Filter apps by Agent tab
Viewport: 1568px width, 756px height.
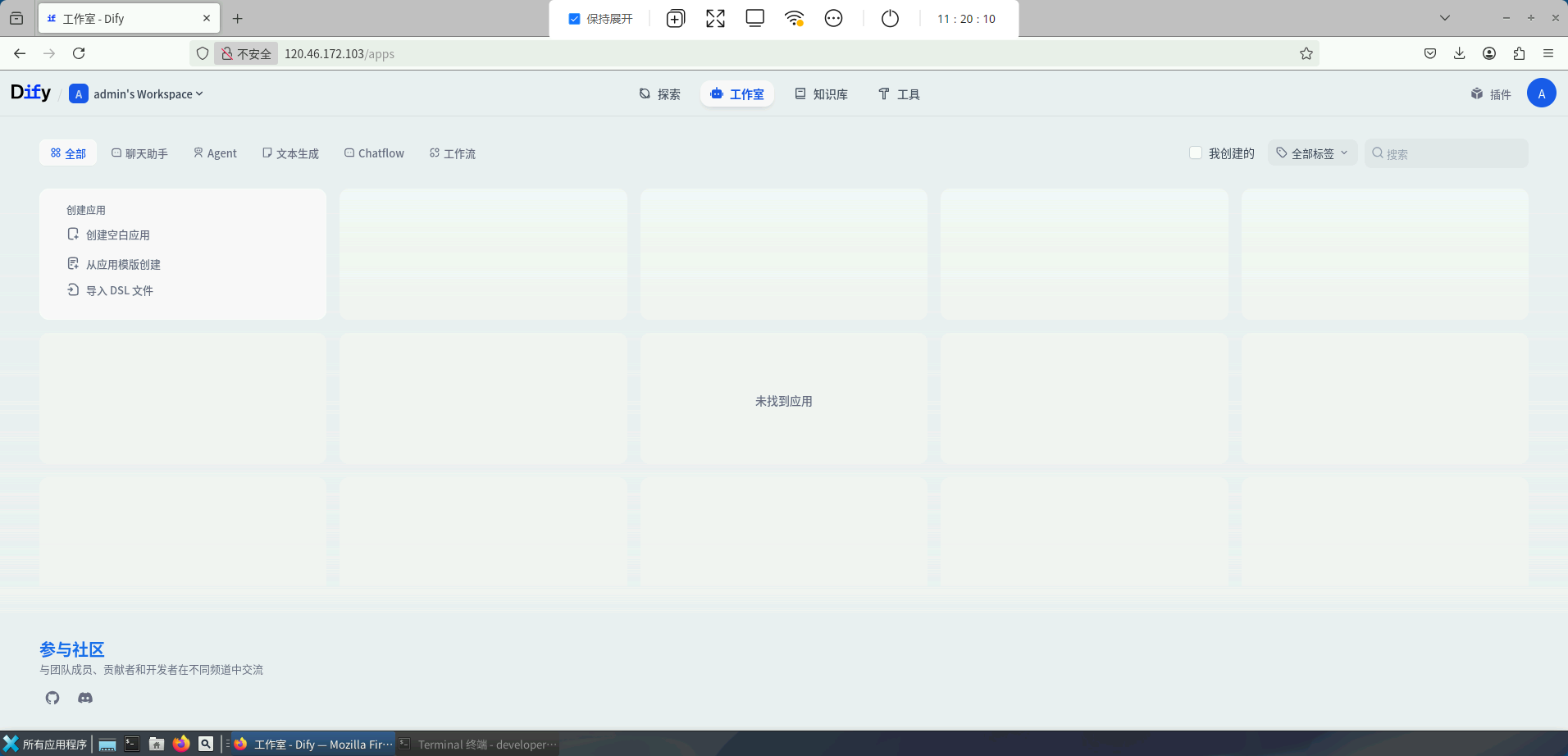pyautogui.click(x=215, y=153)
